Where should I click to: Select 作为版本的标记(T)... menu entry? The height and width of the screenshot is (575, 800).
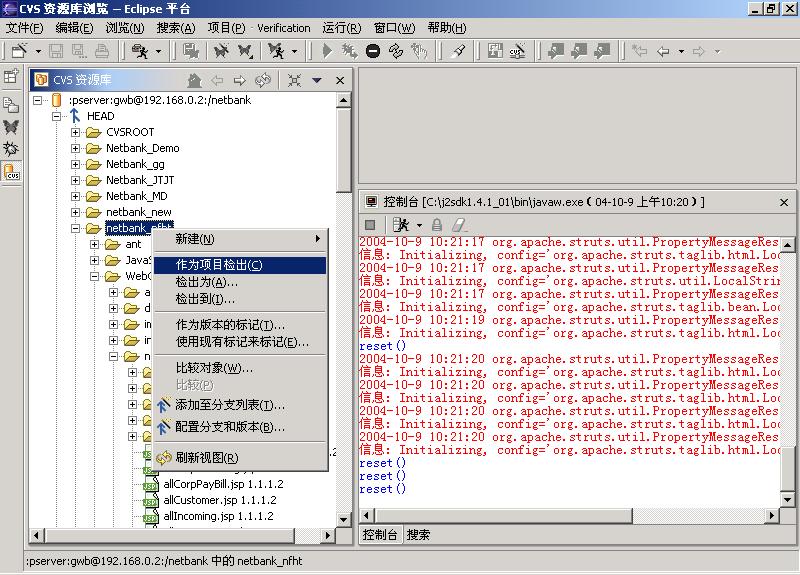[240, 325]
